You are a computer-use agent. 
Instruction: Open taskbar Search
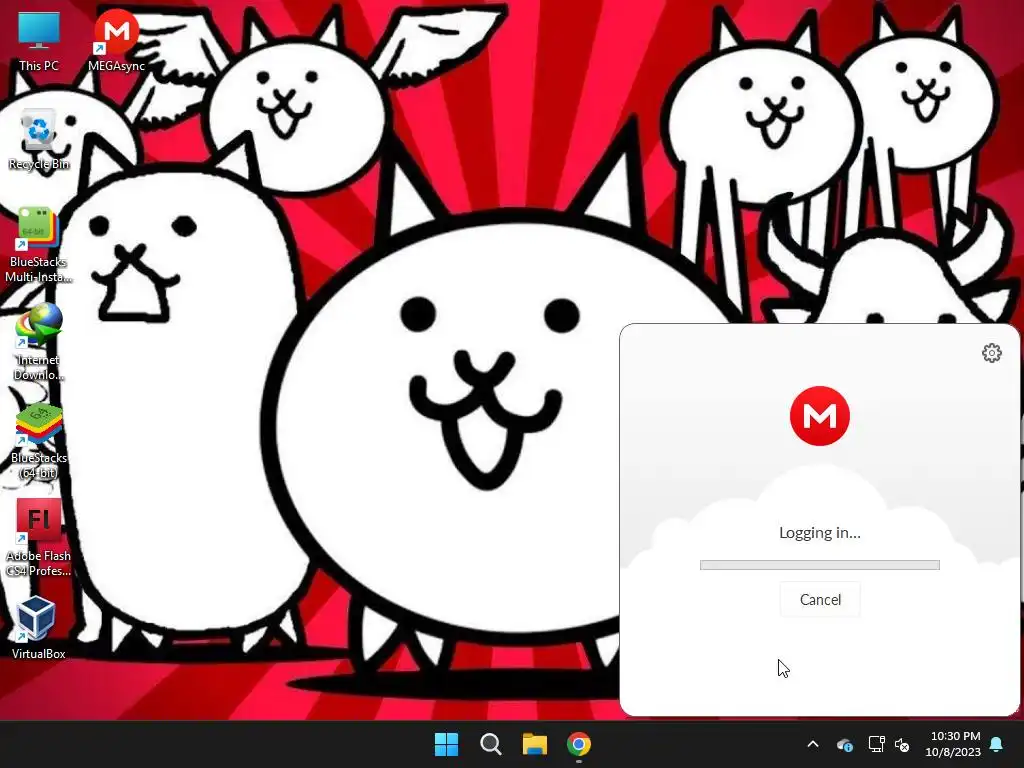click(490, 744)
